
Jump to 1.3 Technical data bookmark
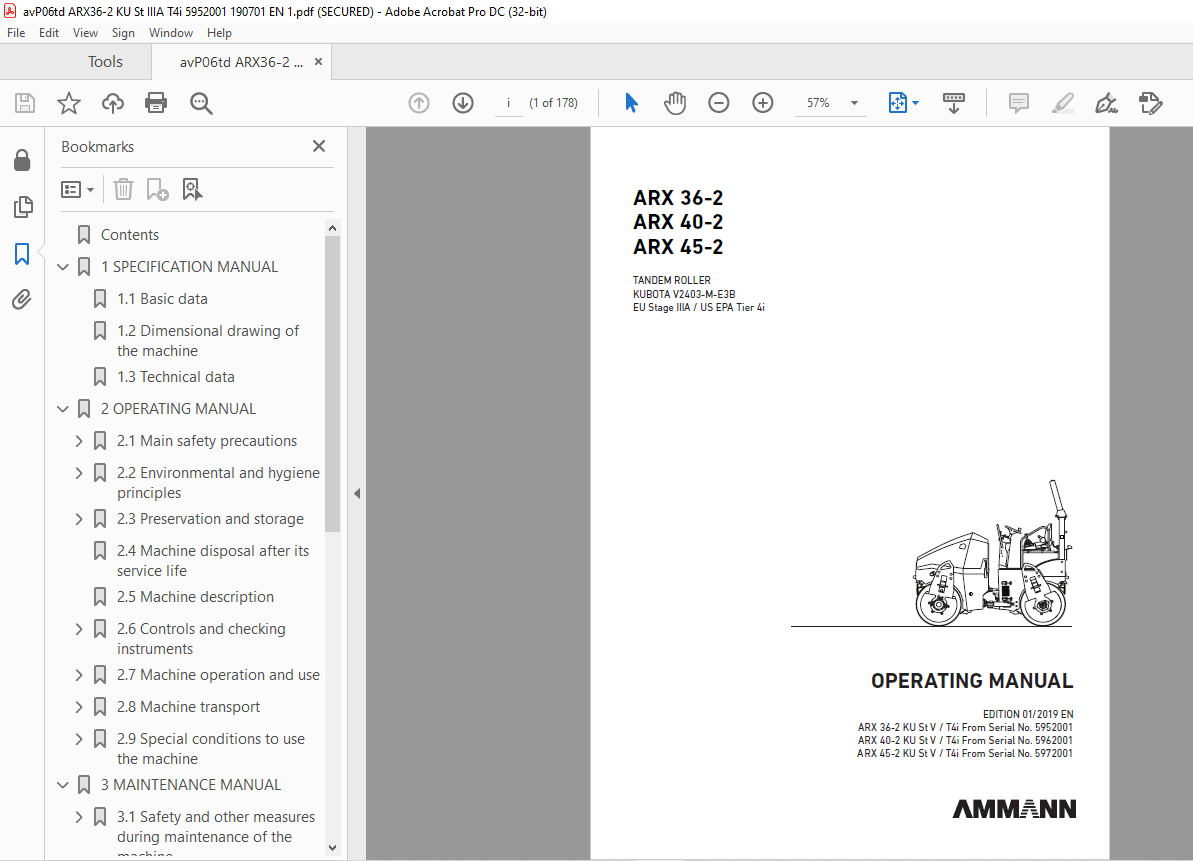(x=176, y=376)
